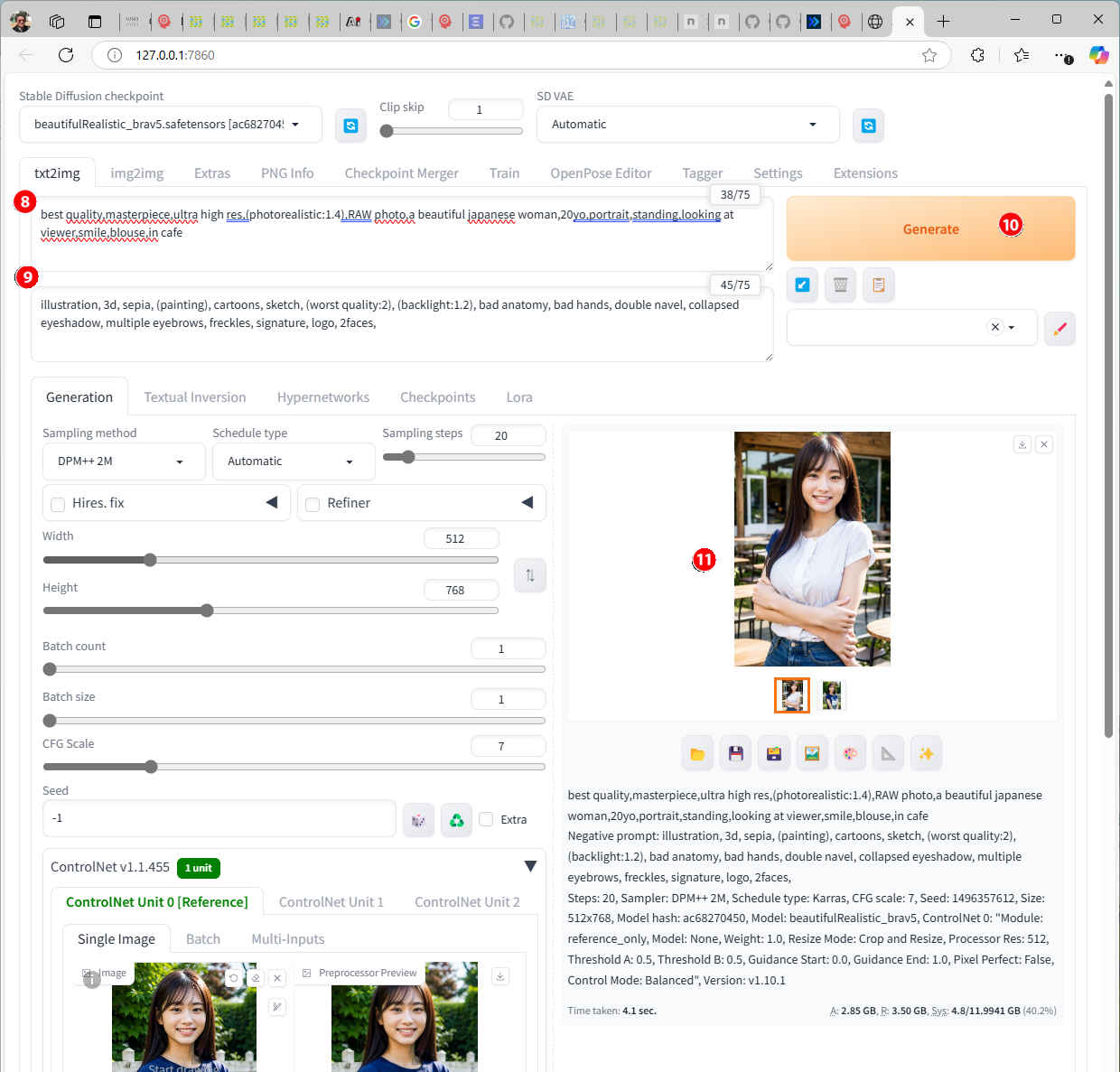Viewport: 1120px width, 1072px height.
Task: Select ControlNet Unit 1 tab
Action: (331, 902)
